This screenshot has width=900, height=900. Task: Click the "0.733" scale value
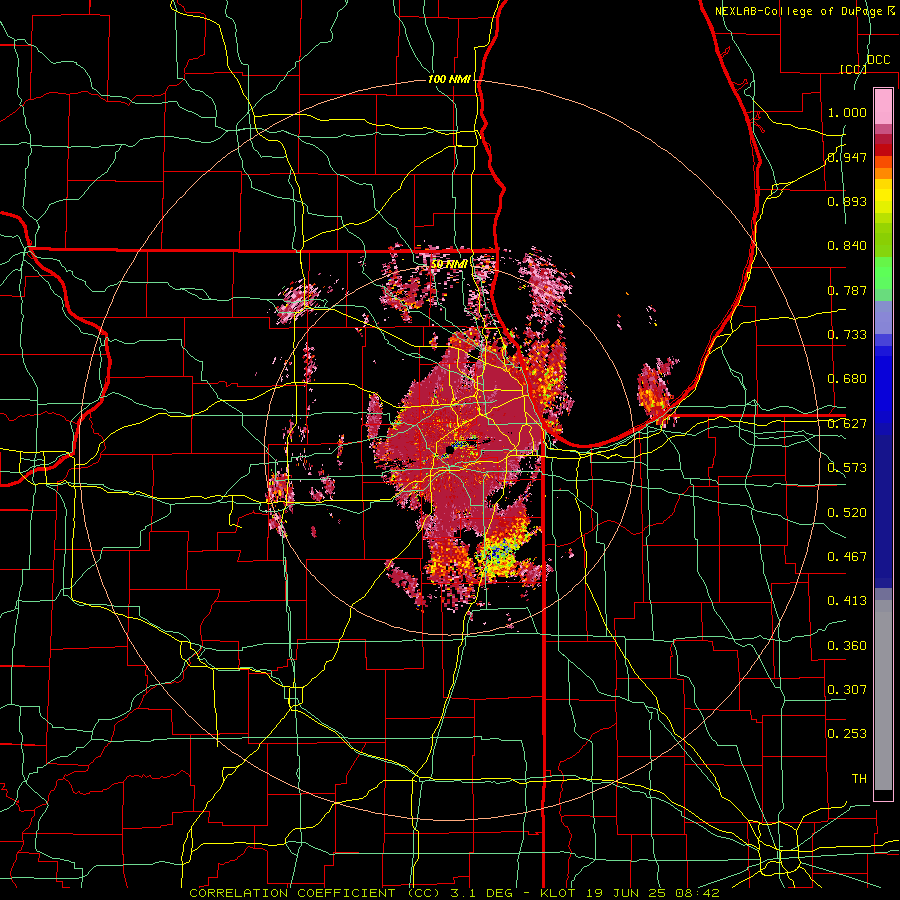click(x=847, y=335)
